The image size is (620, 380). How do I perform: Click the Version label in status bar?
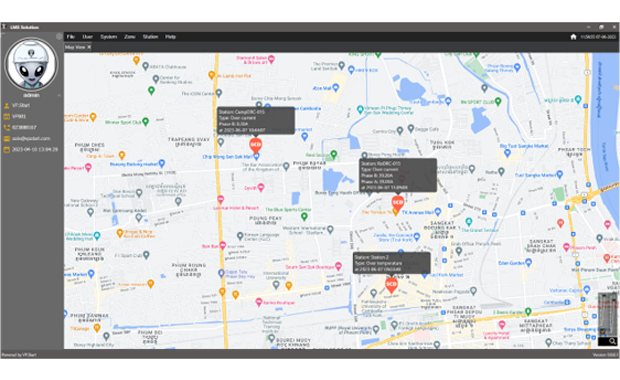tap(605, 355)
